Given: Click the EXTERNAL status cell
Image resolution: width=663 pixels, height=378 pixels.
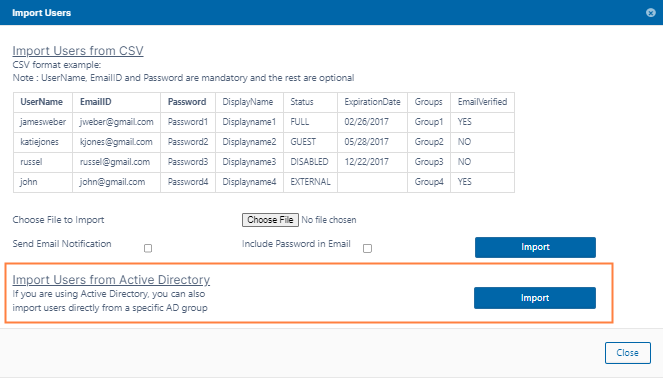Looking at the screenshot, I should point(310,182).
